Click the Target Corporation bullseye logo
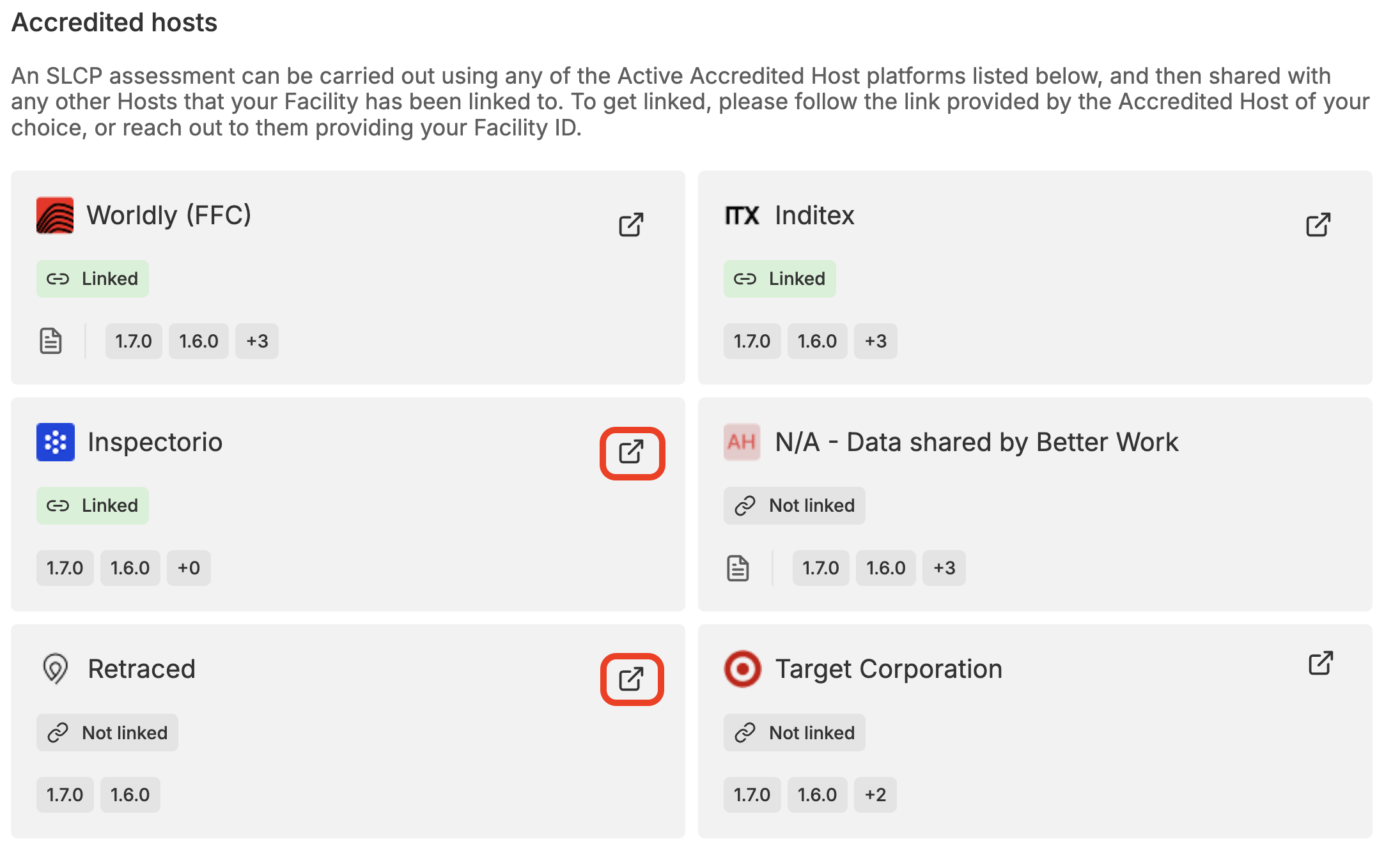 tap(742, 669)
